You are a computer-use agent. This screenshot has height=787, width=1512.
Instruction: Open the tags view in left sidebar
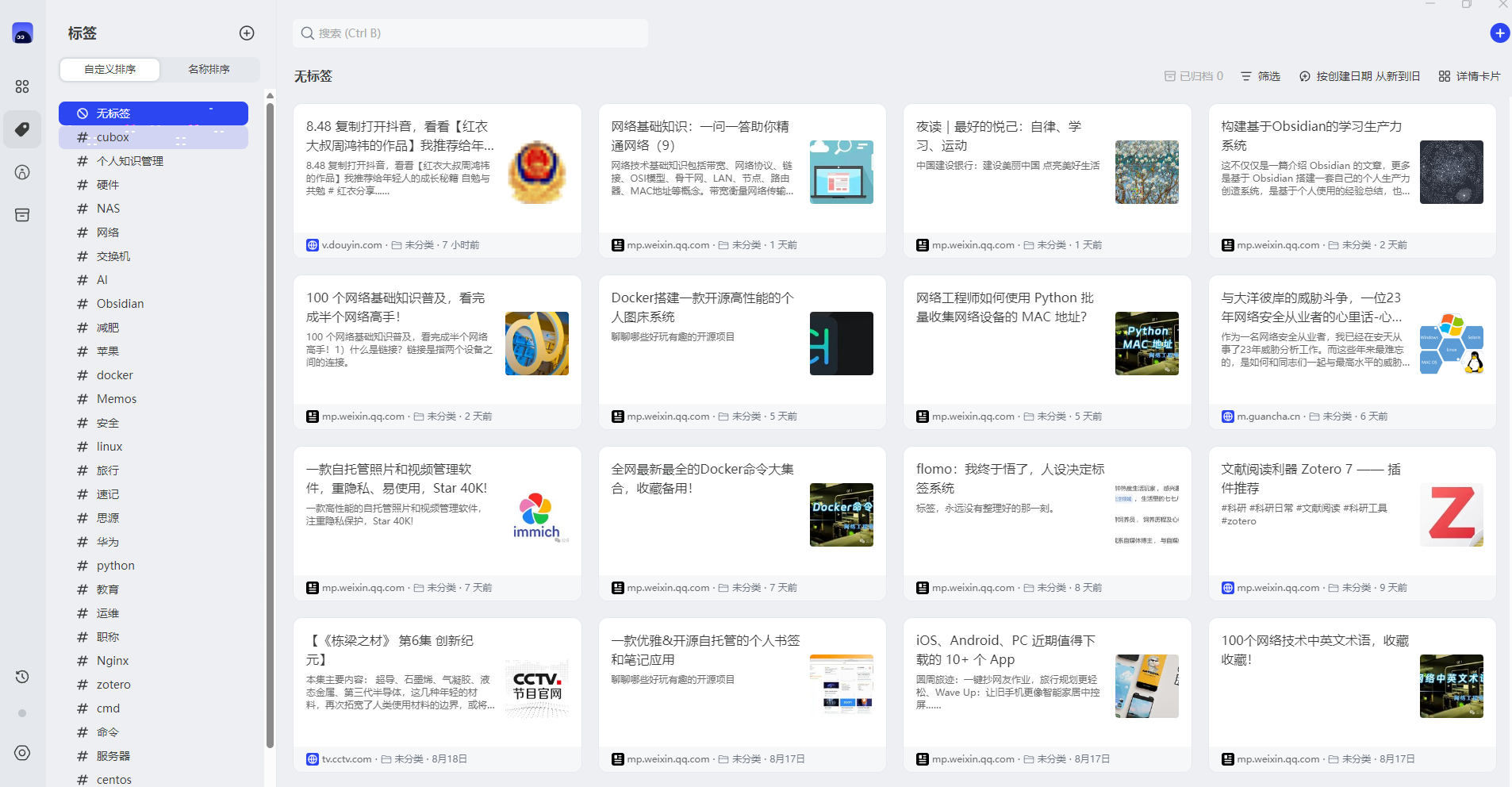click(x=22, y=129)
